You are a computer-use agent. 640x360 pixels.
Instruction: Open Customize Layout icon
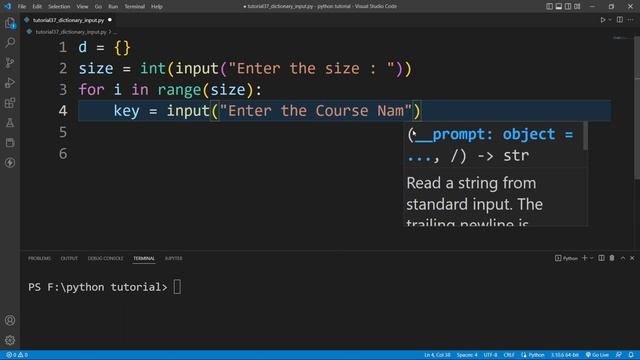click(x=577, y=6)
